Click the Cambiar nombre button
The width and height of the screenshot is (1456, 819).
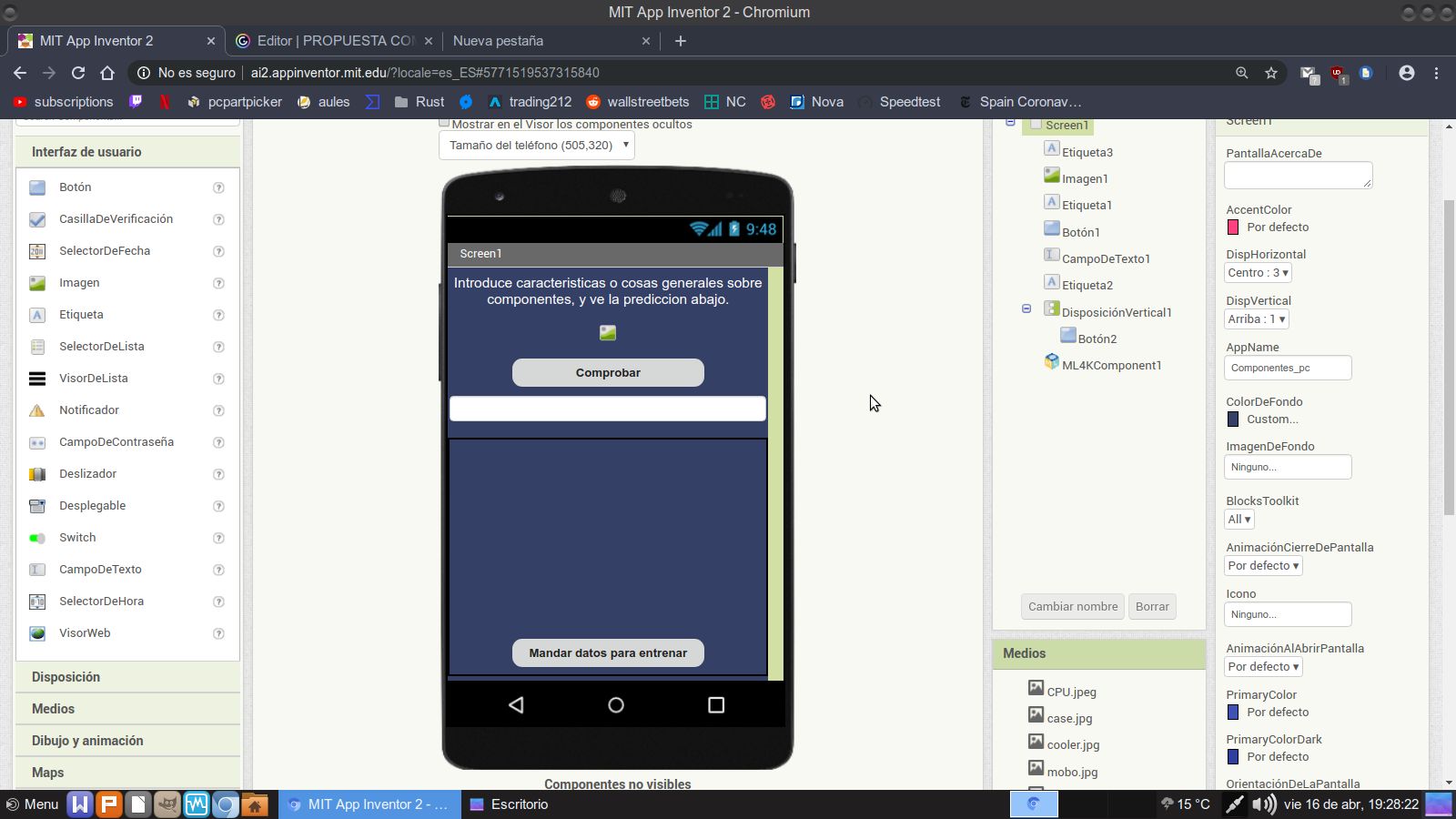pyautogui.click(x=1072, y=606)
